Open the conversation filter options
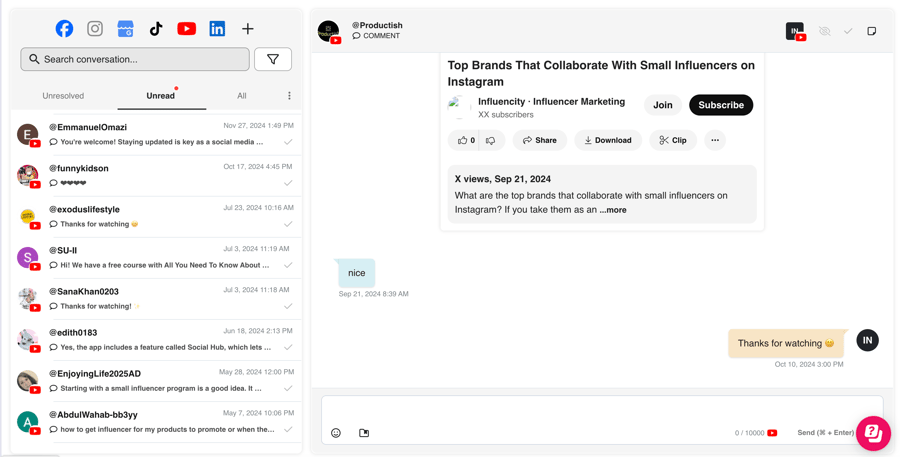The height and width of the screenshot is (457, 900). pyautogui.click(x=272, y=59)
